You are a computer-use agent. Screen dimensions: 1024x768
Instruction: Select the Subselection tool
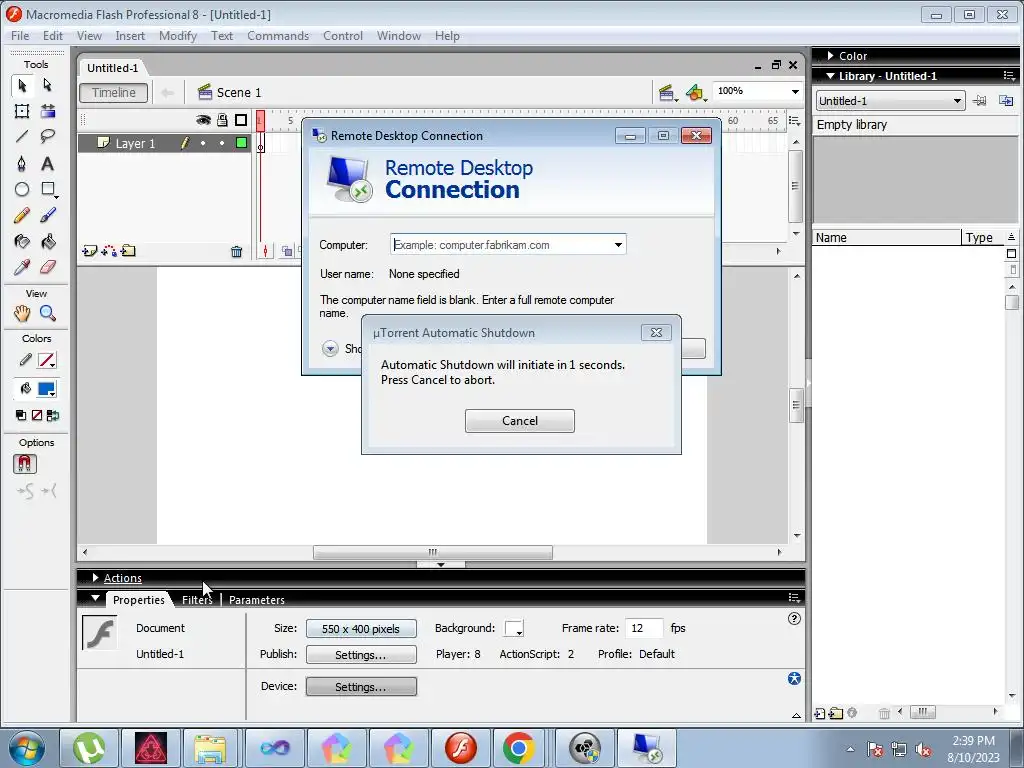coord(47,86)
